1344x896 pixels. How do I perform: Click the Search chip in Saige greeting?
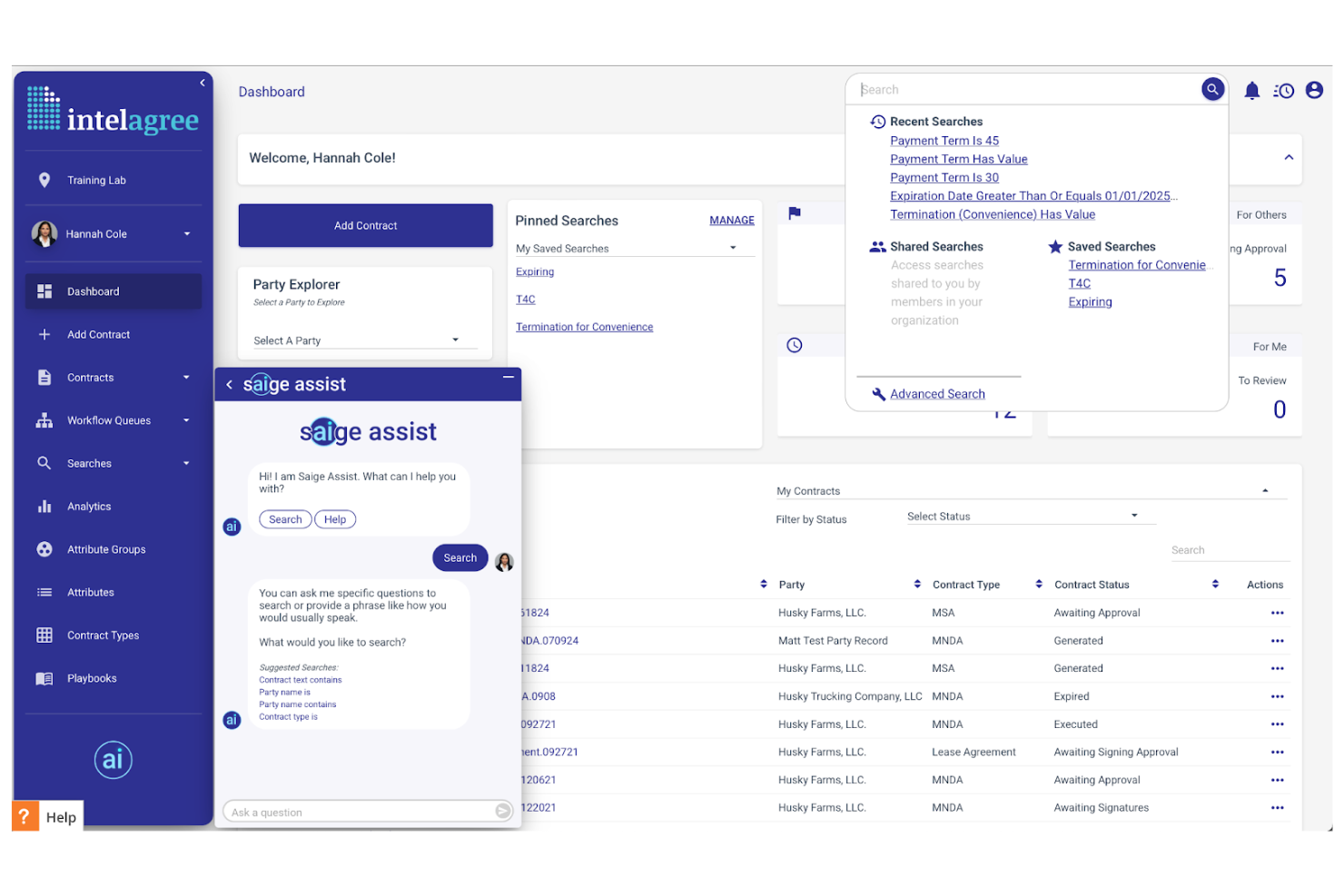coord(285,519)
